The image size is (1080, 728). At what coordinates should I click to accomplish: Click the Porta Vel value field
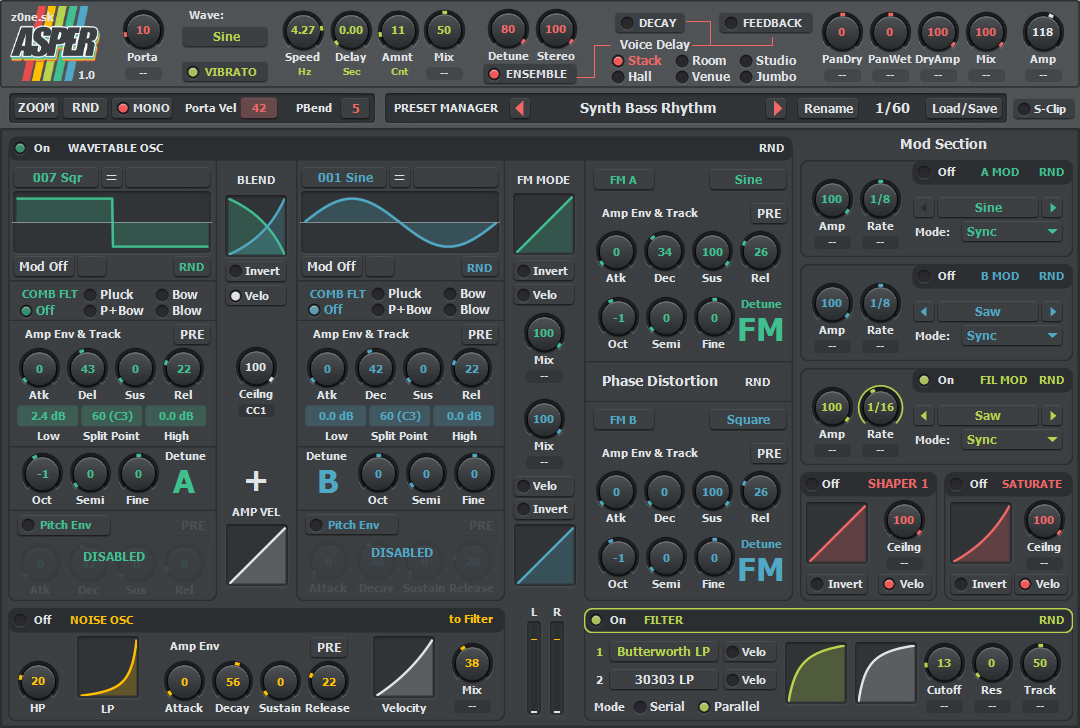tap(259, 108)
